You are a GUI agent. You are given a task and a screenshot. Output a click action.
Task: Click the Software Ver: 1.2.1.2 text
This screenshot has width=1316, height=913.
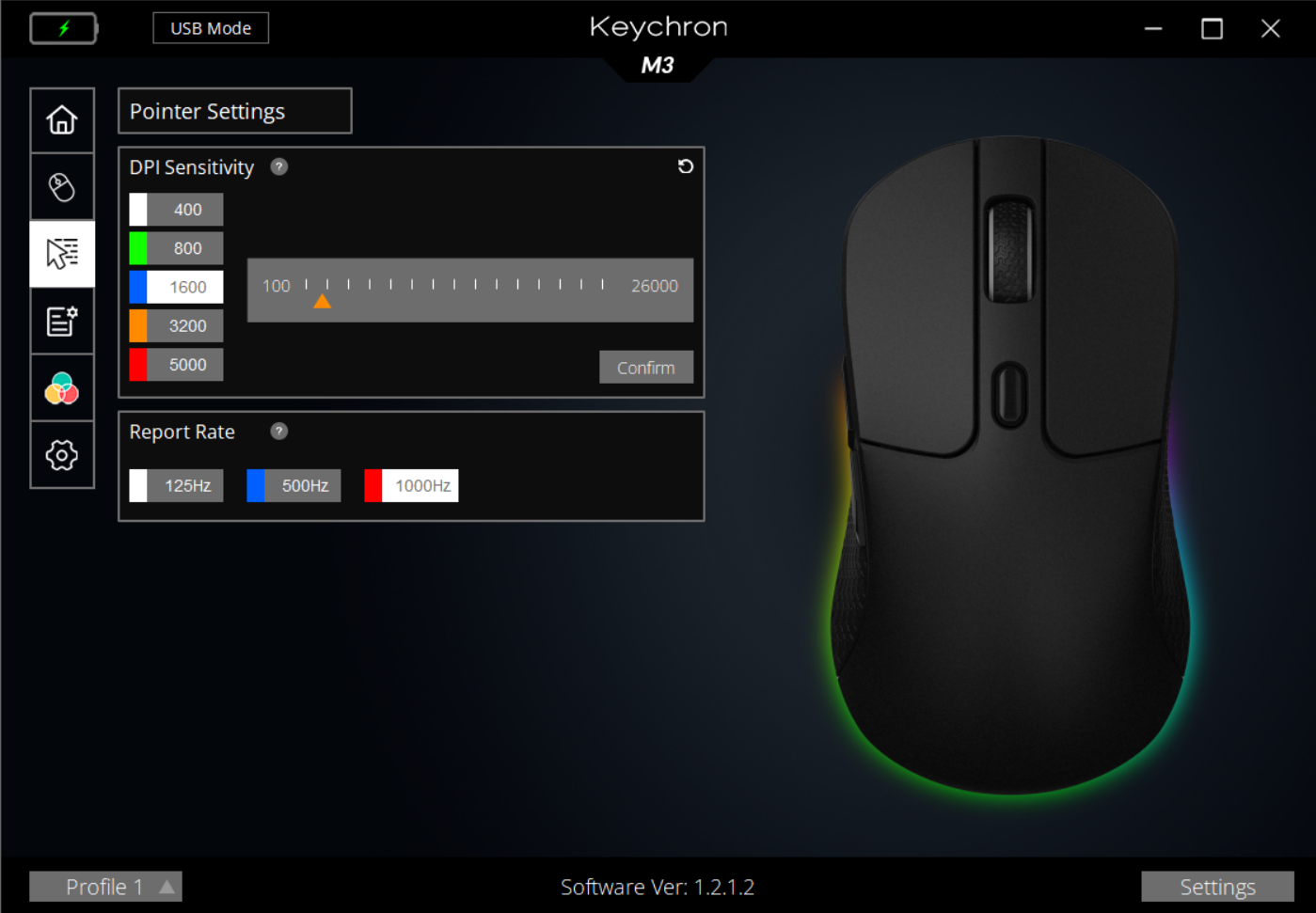(658, 887)
